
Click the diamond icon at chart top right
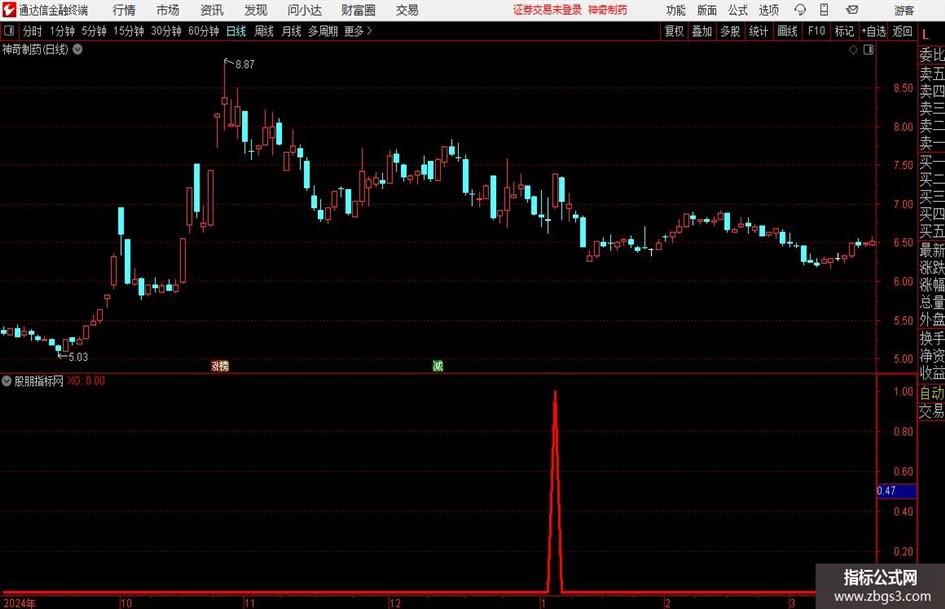853,50
